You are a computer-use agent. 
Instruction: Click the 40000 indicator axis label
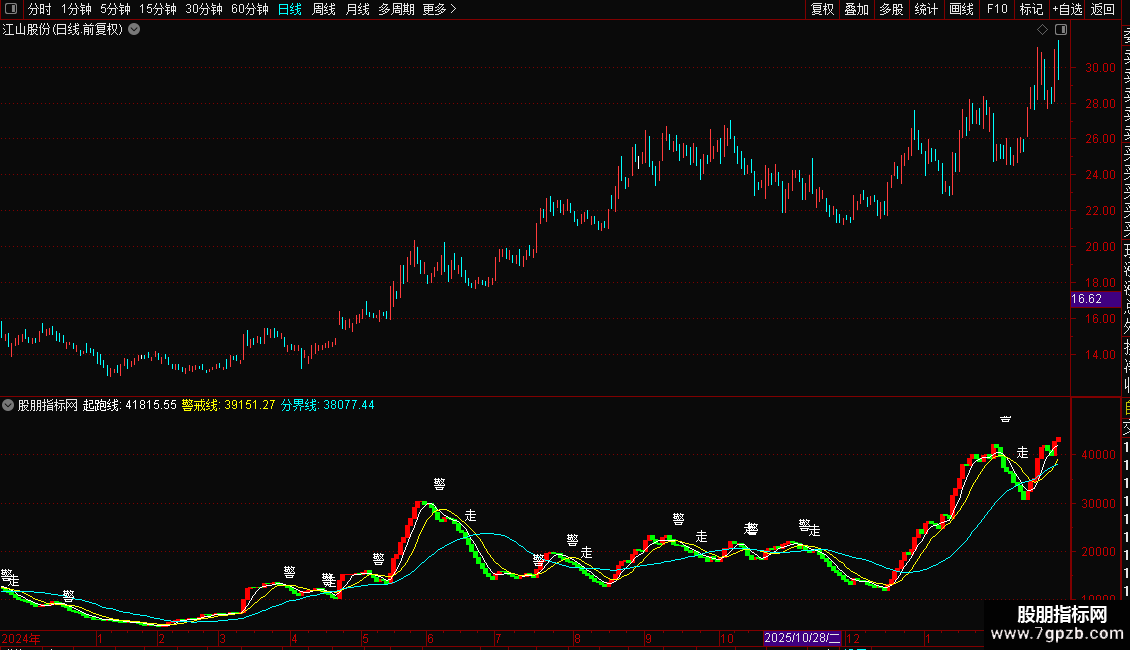[x=1098, y=455]
